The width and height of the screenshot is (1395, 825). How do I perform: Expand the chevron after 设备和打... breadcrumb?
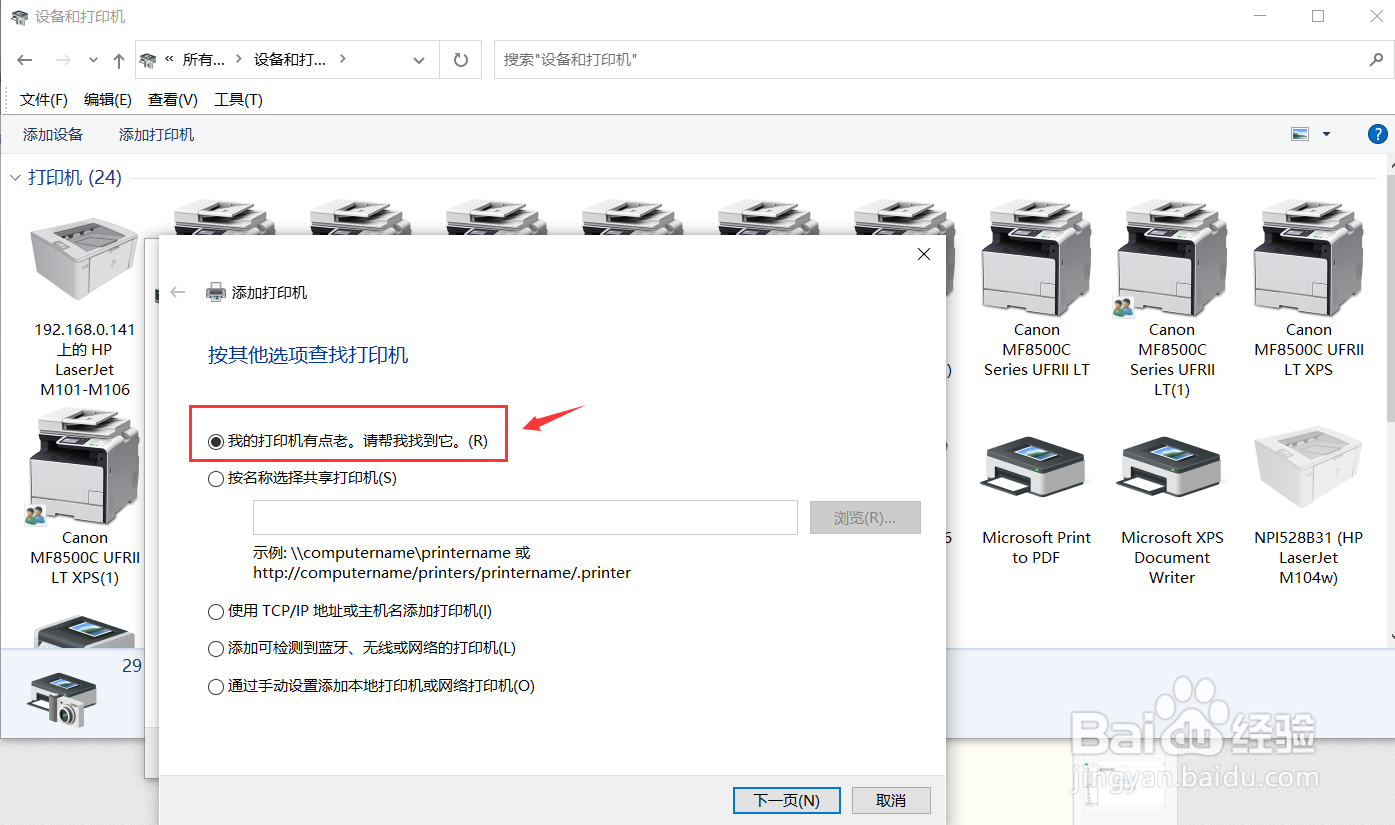[343, 60]
